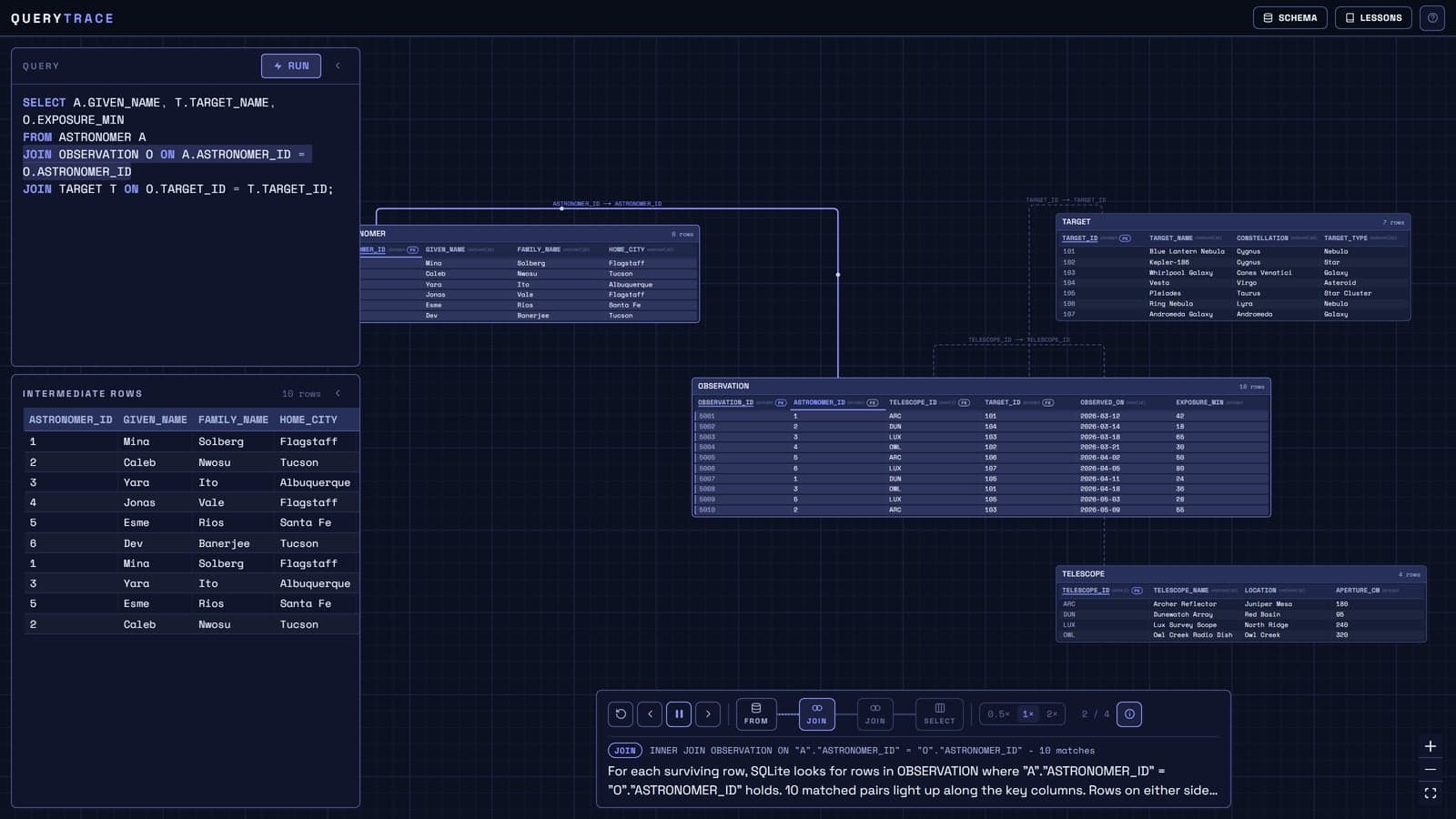
Task: Fit the diagram to screen
Action: point(1431,794)
